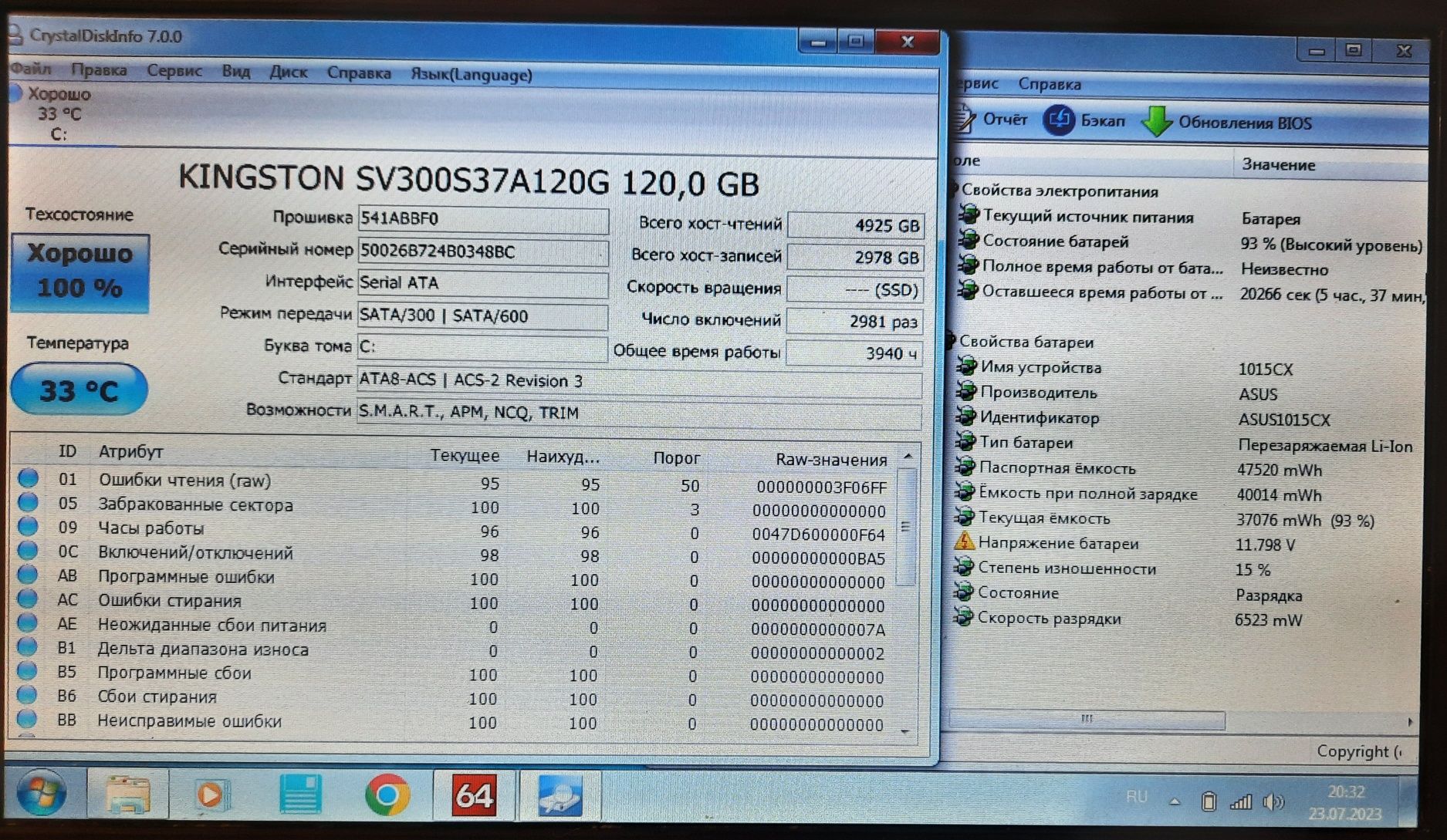The width and height of the screenshot is (1447, 840).
Task: Click the SMART list scrollbar down arrow
Action: [x=906, y=731]
